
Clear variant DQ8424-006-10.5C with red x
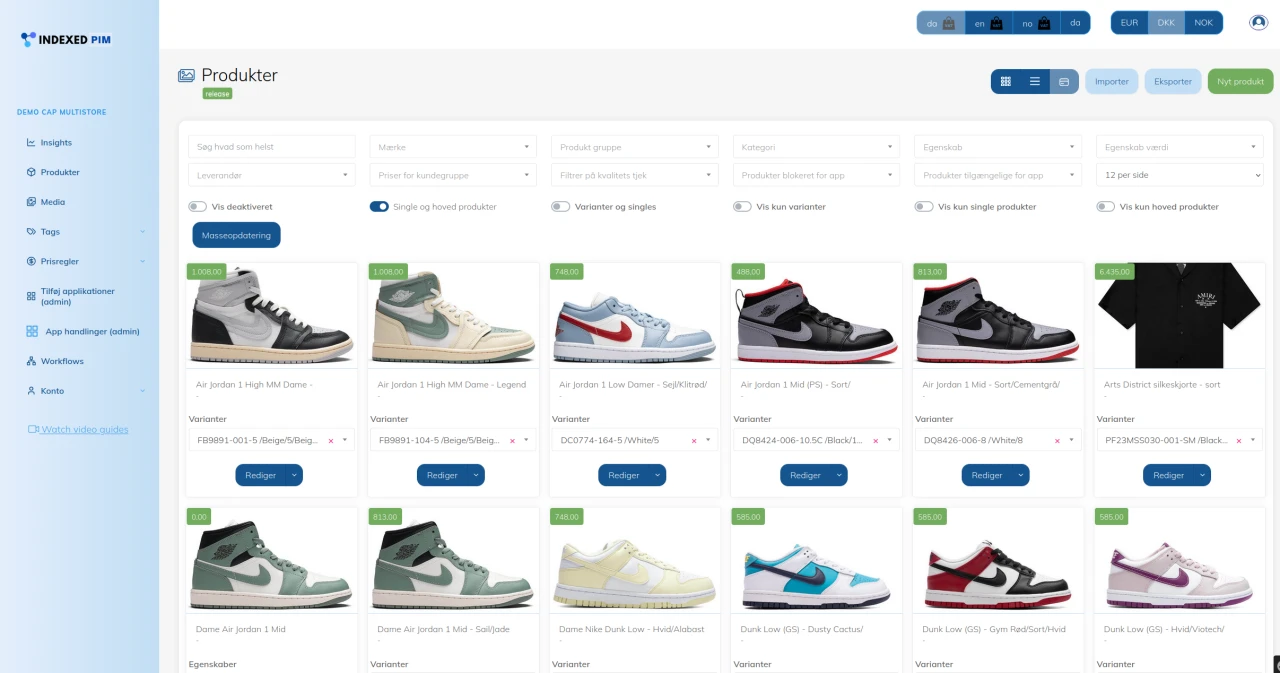875,441
